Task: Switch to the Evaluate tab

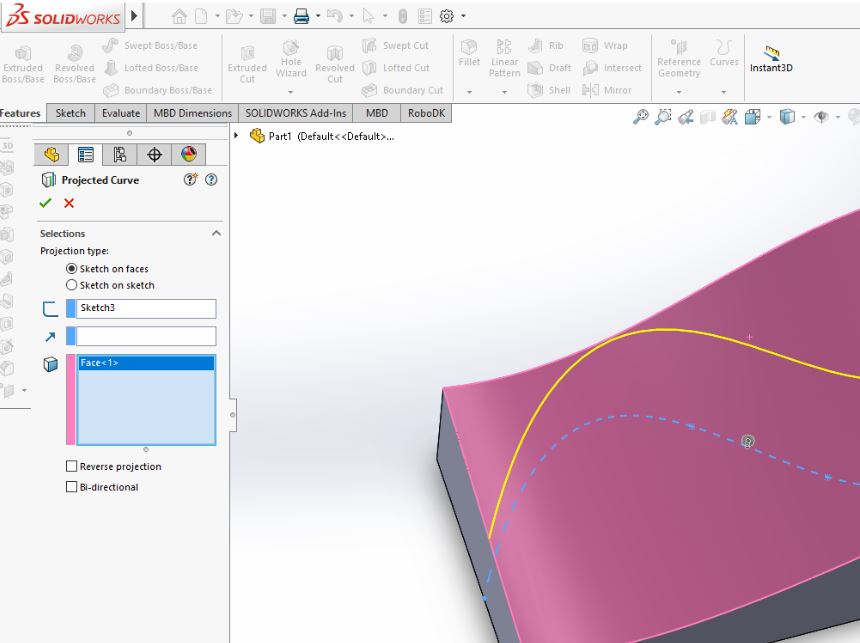Action: point(121,113)
